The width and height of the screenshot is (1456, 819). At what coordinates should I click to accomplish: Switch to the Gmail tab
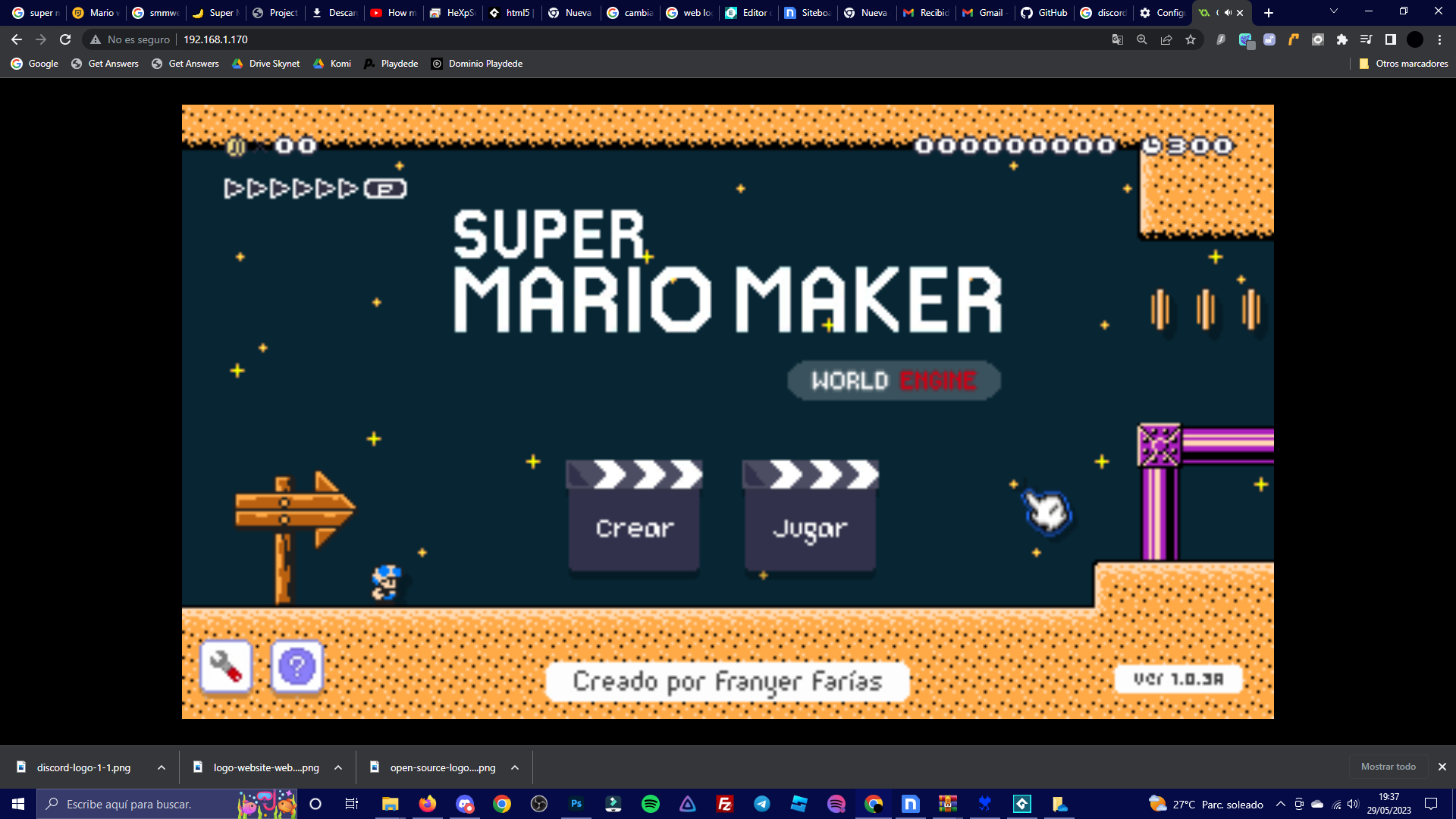[x=984, y=13]
